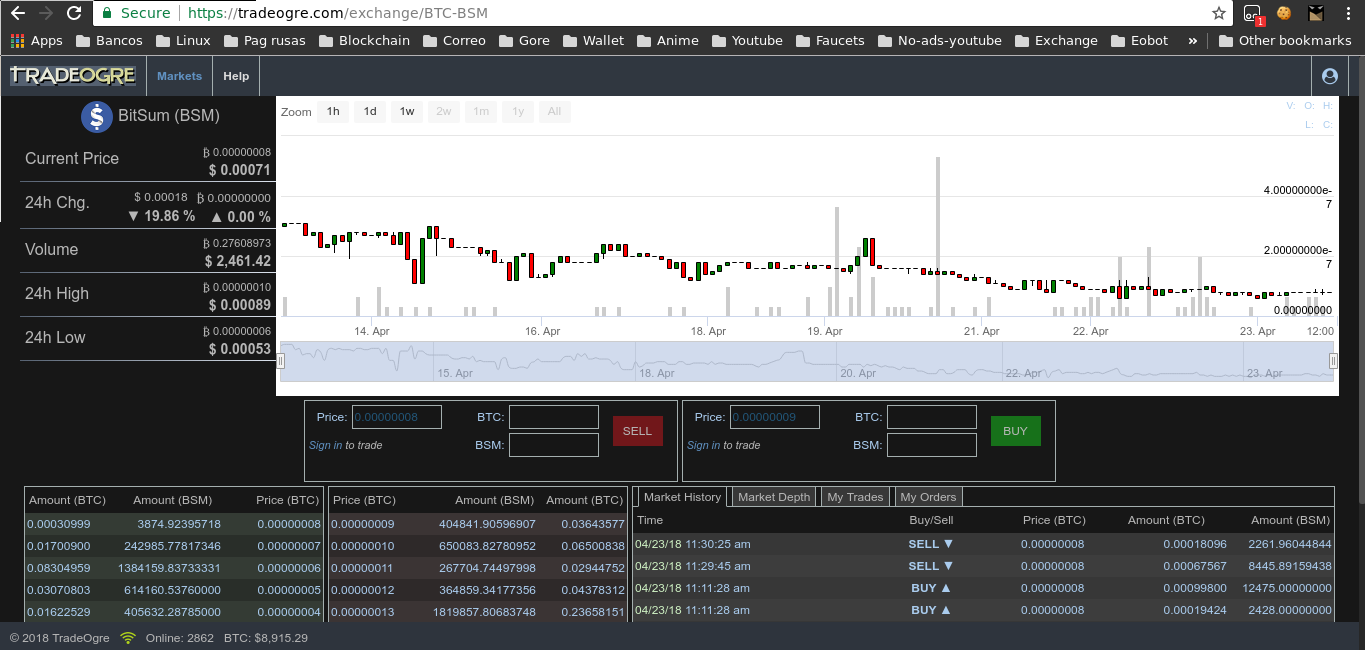Click the green Secure padlock
The image size is (1365, 650).
click(x=108, y=13)
